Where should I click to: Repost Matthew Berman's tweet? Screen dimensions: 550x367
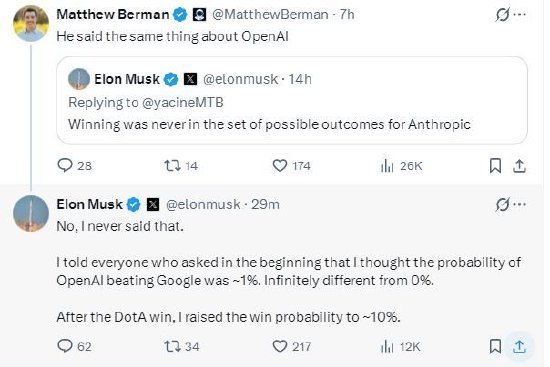click(181, 166)
